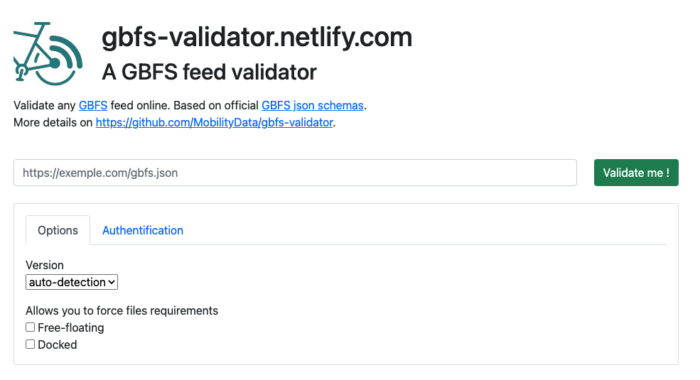The height and width of the screenshot is (380, 700).
Task: Open the Version auto-detection dropdown
Action: point(71,282)
